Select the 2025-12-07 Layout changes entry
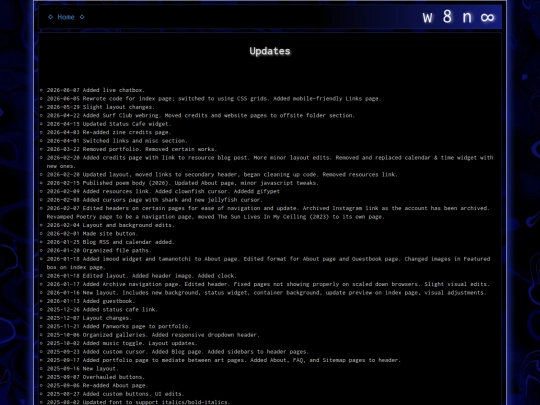Viewport: 540px width, 405px height. (89, 318)
